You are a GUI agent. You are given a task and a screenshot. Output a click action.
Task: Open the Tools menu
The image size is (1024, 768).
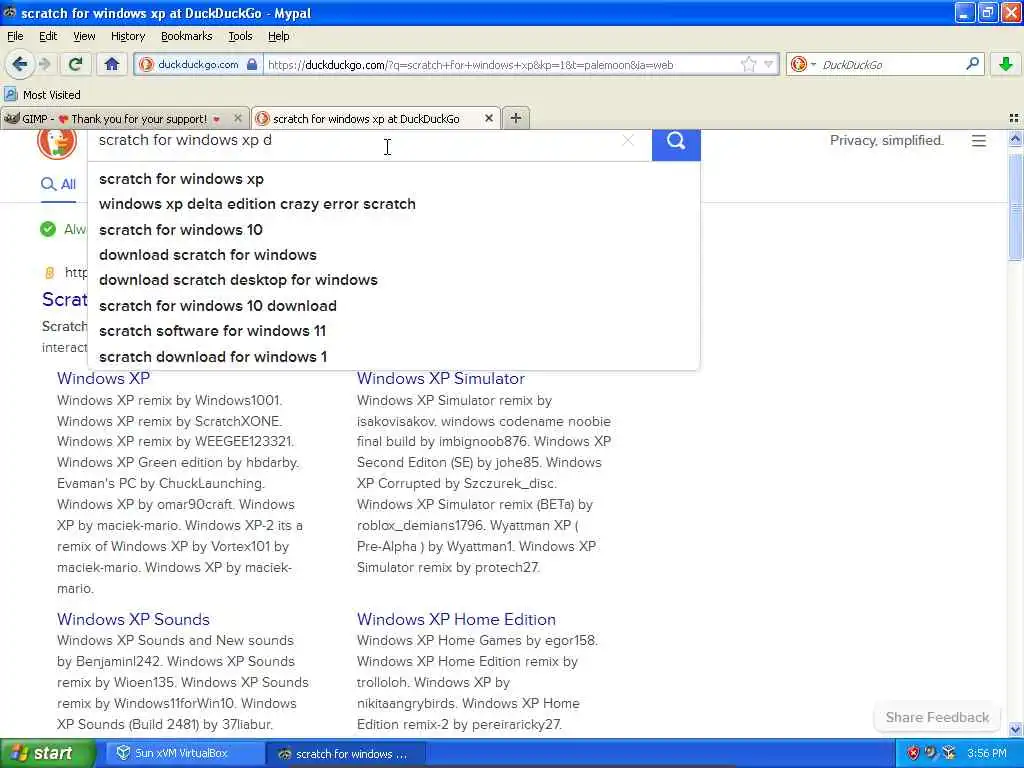click(x=240, y=36)
